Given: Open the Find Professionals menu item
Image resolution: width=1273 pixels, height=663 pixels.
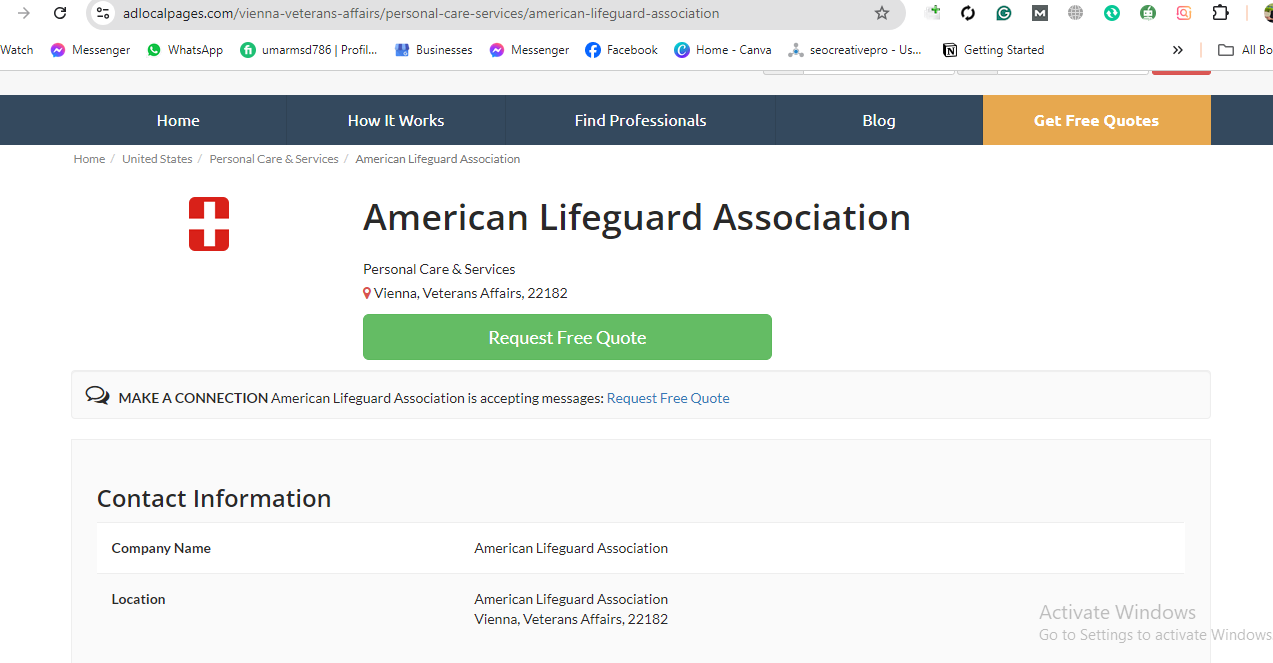Looking at the screenshot, I should point(640,120).
